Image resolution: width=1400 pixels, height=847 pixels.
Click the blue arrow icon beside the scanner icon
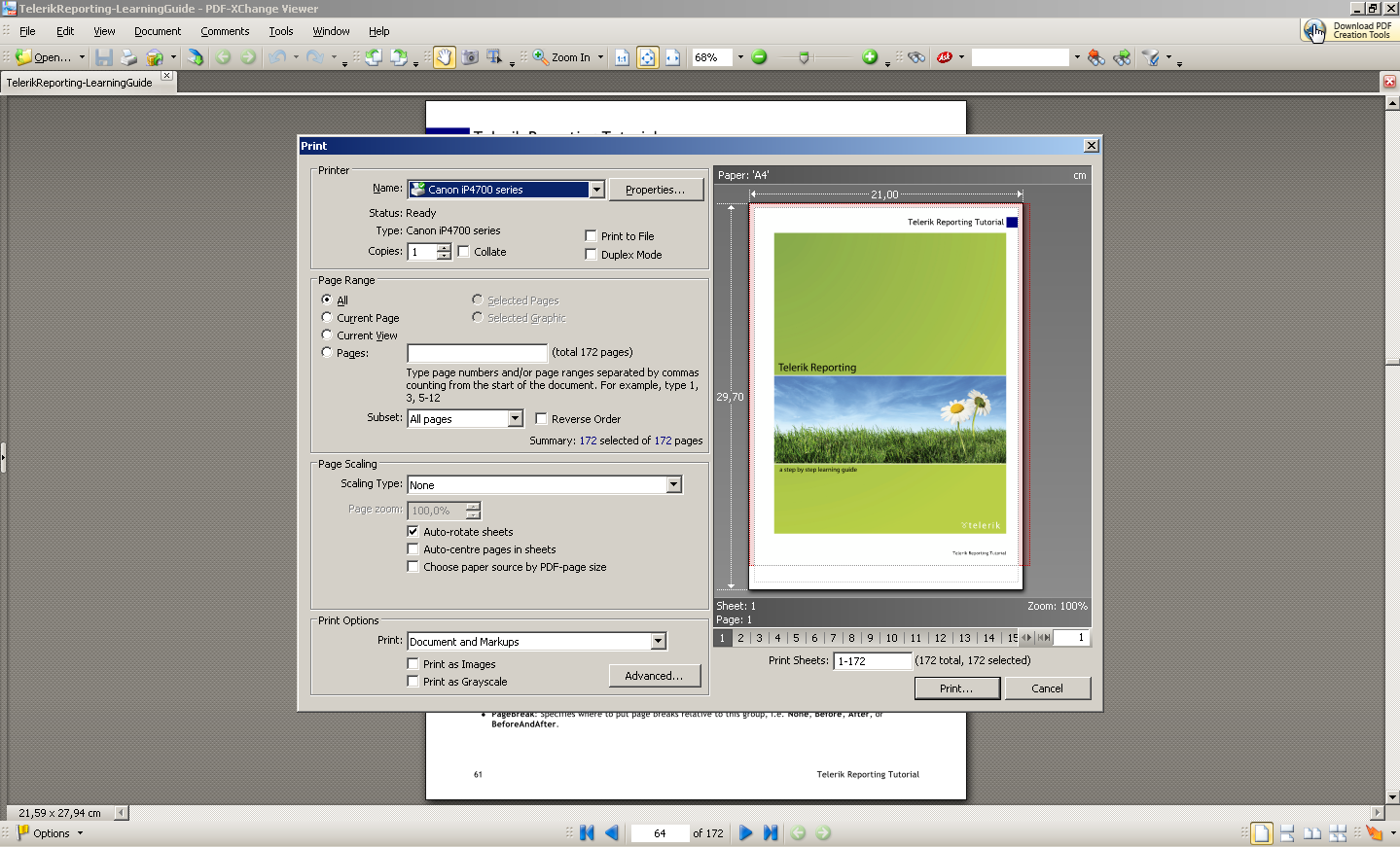(196, 57)
